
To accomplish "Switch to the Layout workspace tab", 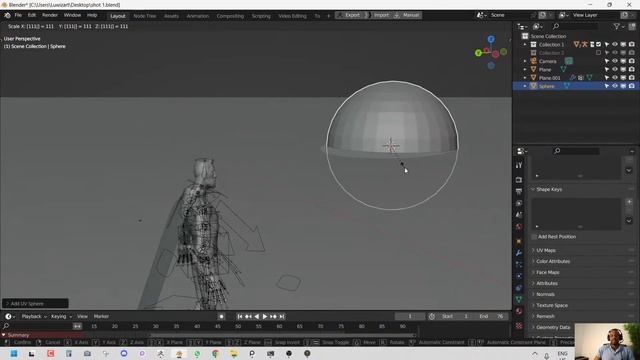I will (x=118, y=16).
